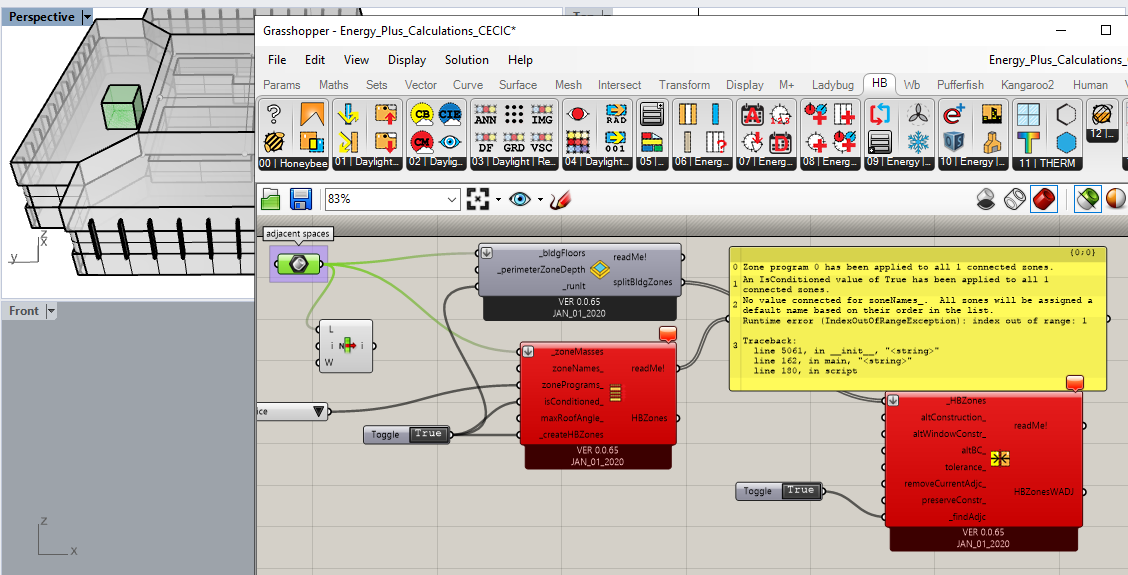1128x575 pixels.
Task: Click the GRD grid-based recipe icon
Action: (514, 144)
